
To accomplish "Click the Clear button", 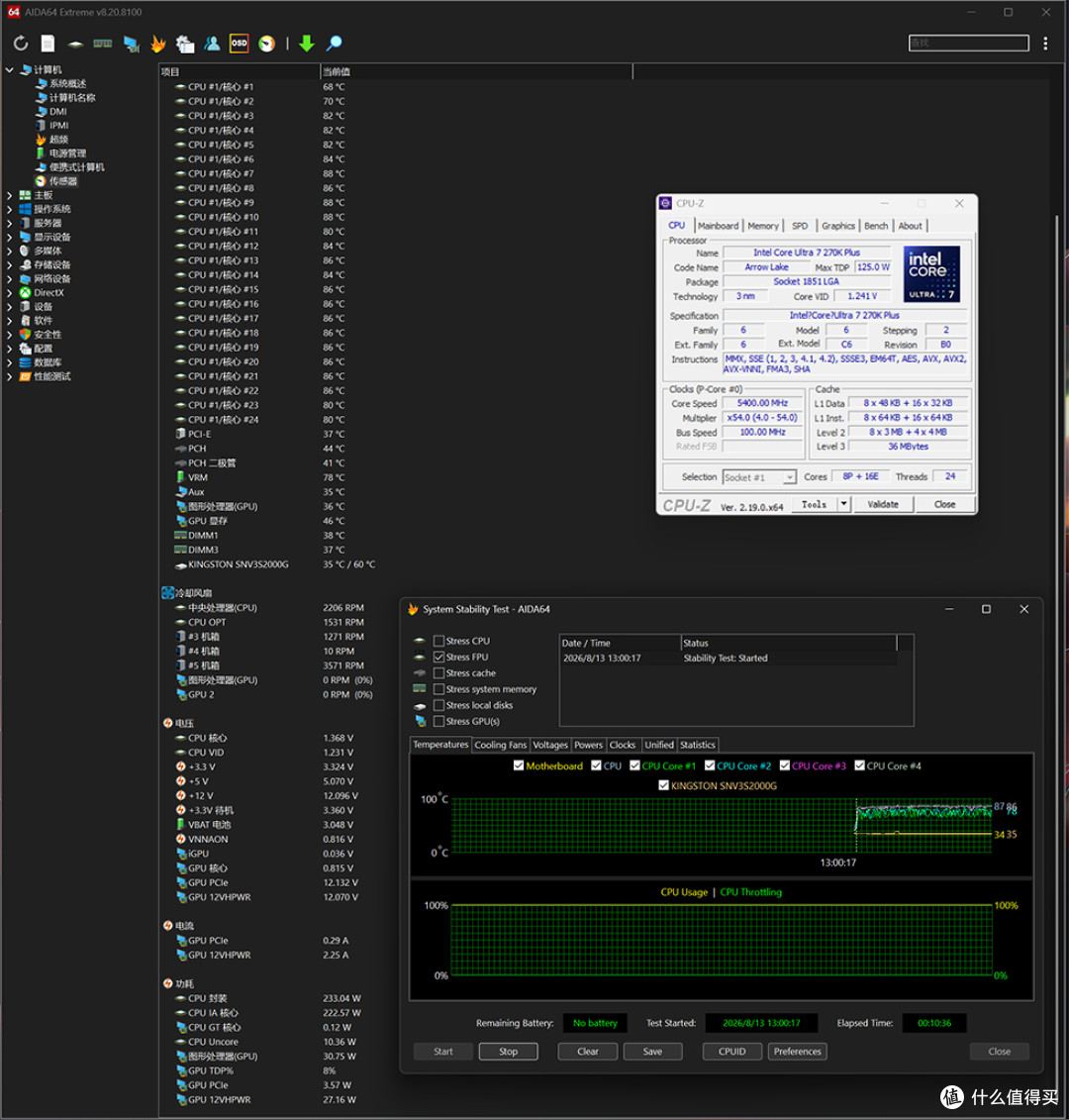I will click(588, 1052).
